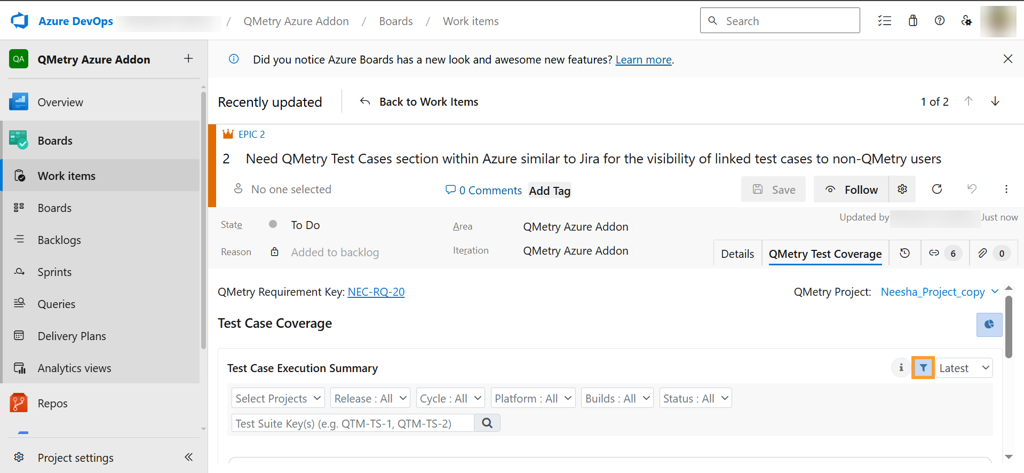
Task: Open the Platform : All dropdown
Action: click(533, 398)
